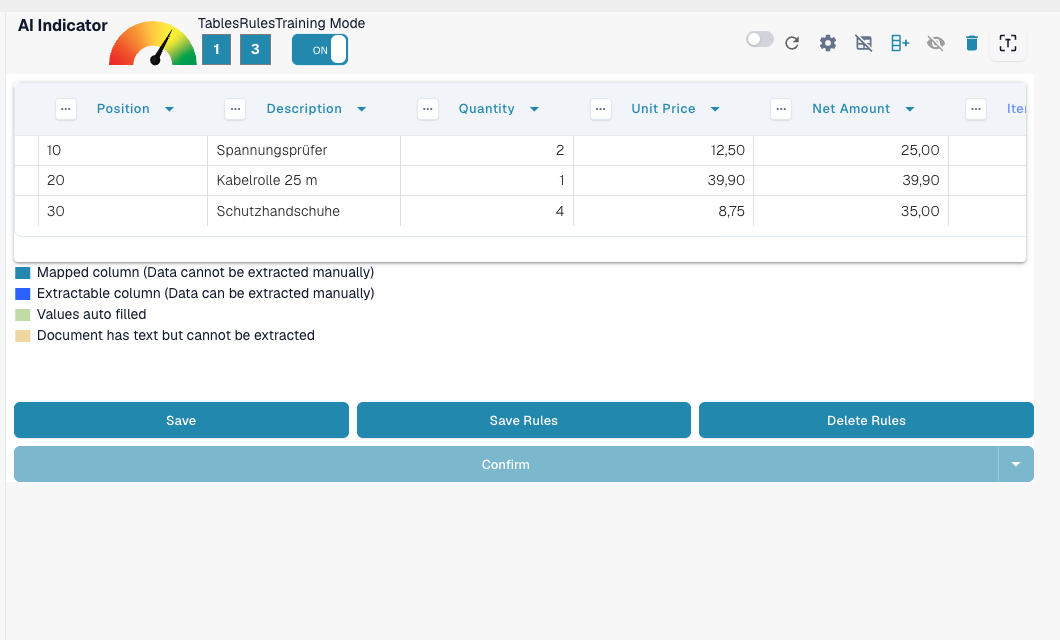Click the crossed-out table icon

point(864,43)
